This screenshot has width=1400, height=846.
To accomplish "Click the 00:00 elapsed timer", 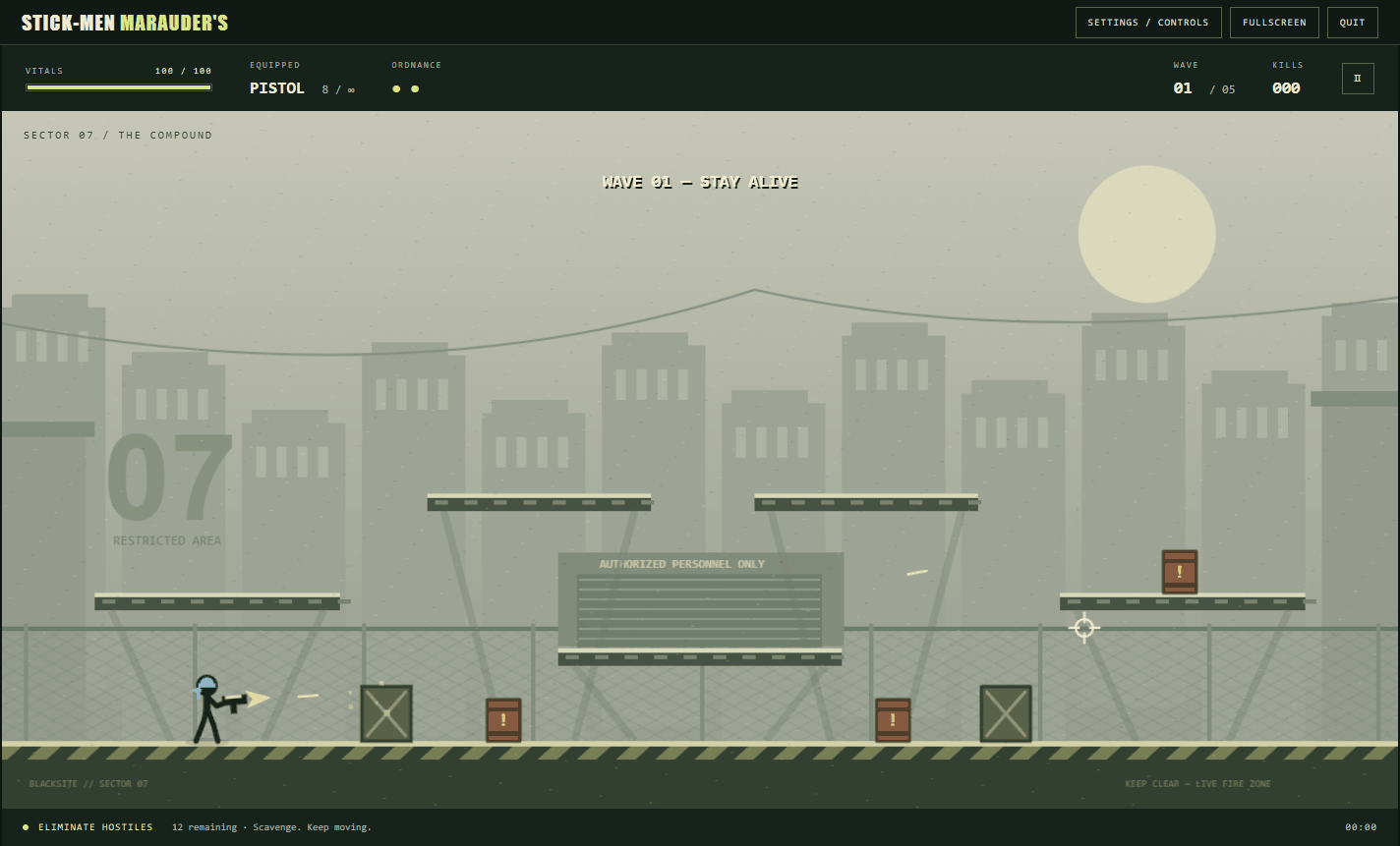I will tap(1361, 827).
